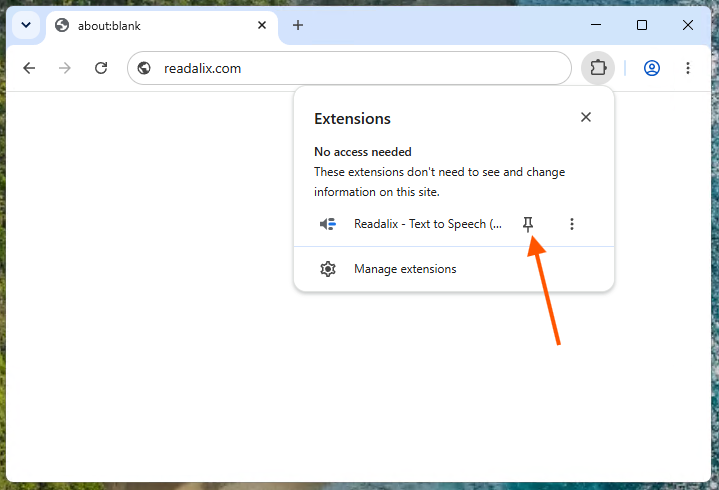The image size is (719, 490).
Task: Click the readalix.com address bar
Action: 349,68
